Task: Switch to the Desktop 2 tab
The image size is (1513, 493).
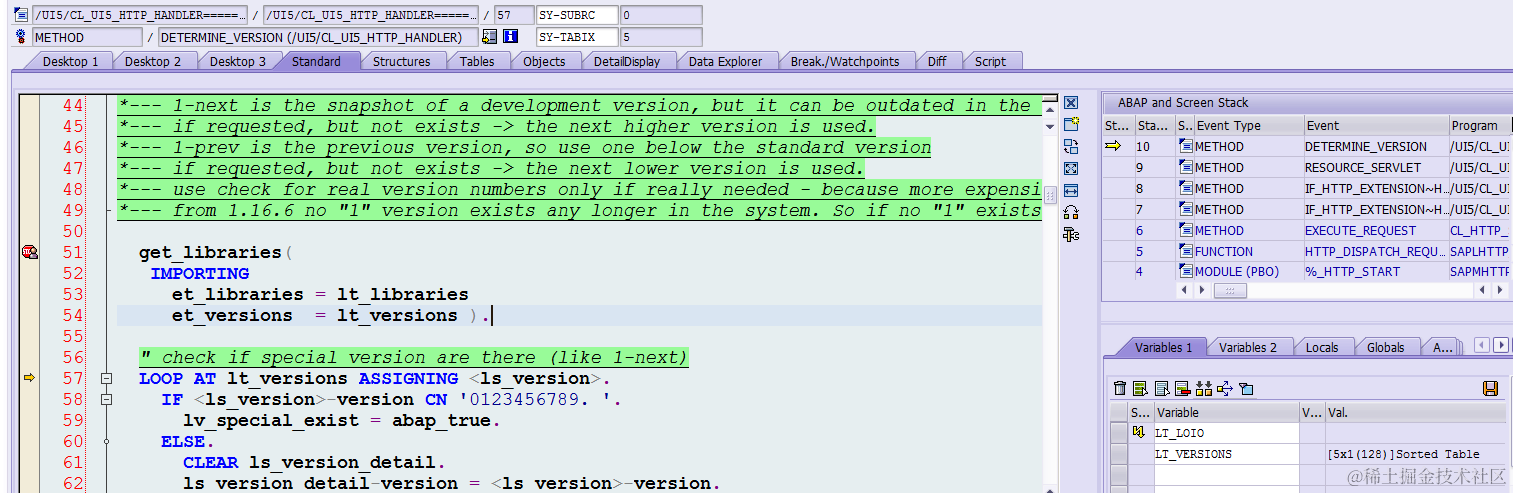Action: click(x=153, y=62)
